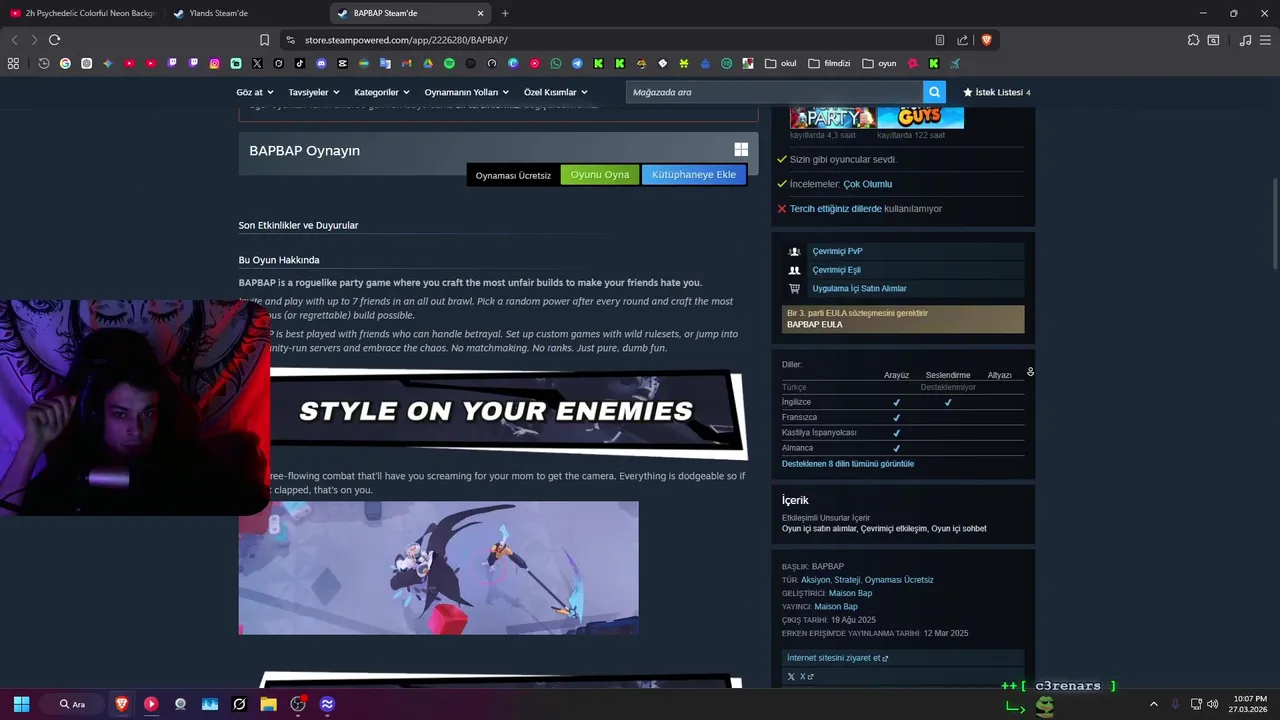Image resolution: width=1280 pixels, height=720 pixels.
Task: Open the browser extensions puzzle icon
Action: (1193, 40)
